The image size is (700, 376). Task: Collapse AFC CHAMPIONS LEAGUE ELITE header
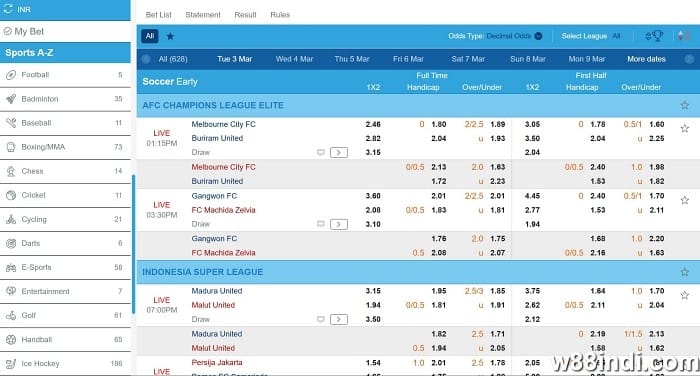pos(418,105)
